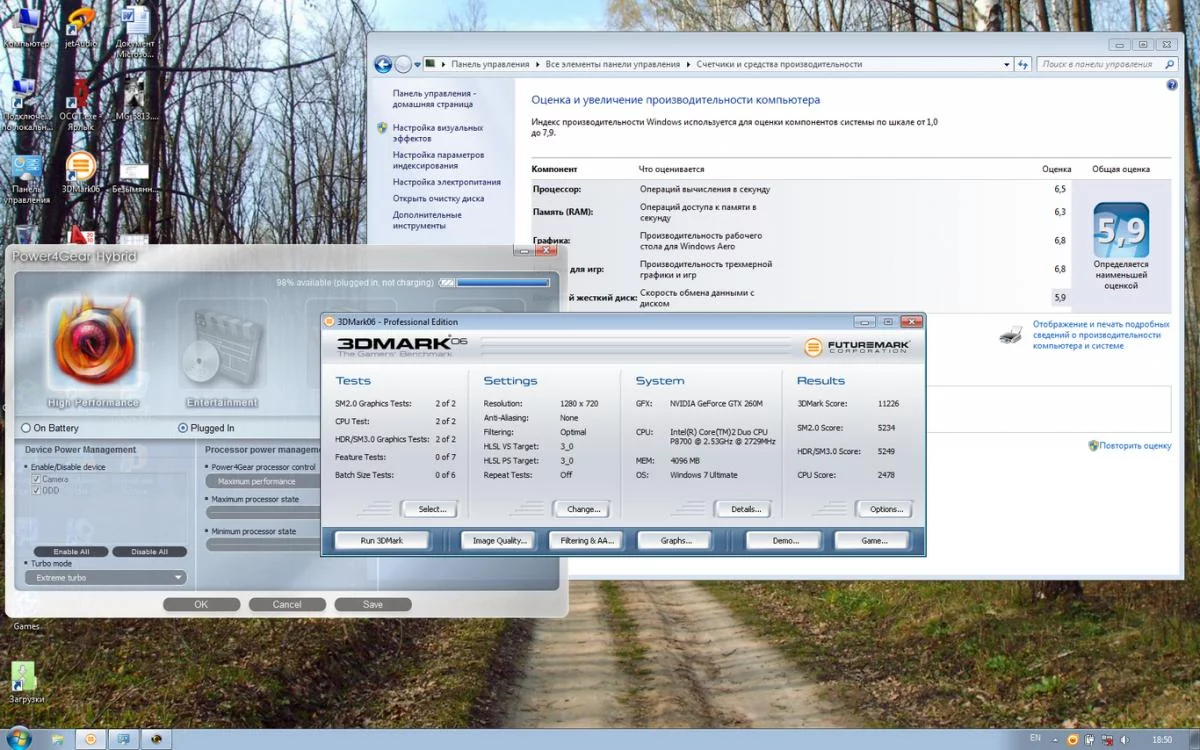
Task: Select the Plugged In radio button
Action: pos(182,428)
